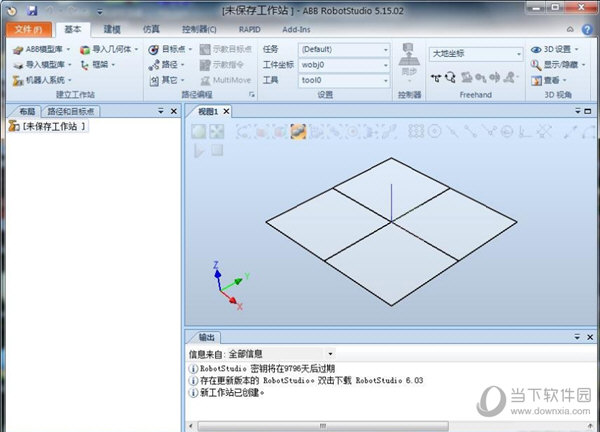Toggle the highlighted Part selection level

[298, 132]
